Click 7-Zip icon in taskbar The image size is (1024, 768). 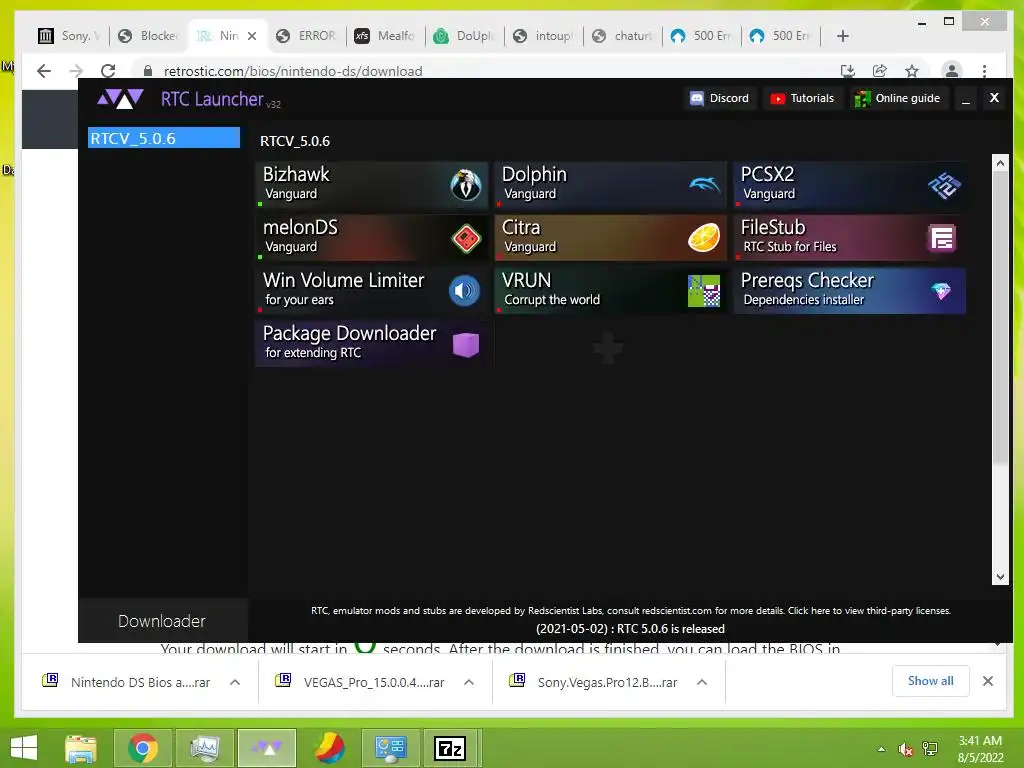tap(450, 748)
